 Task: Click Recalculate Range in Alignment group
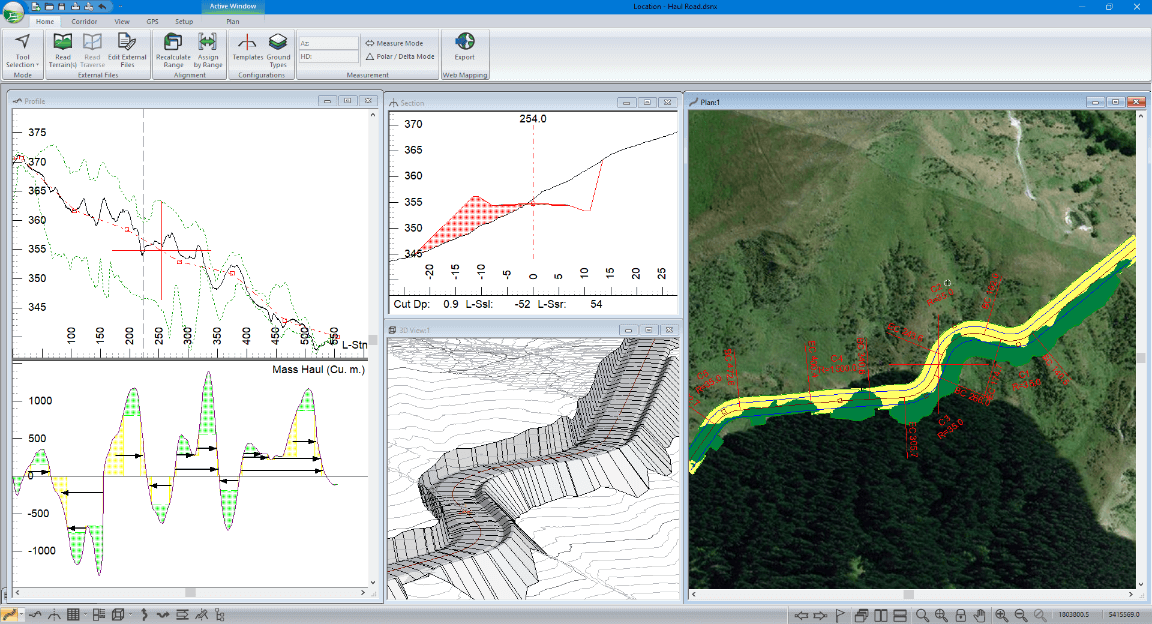pyautogui.click(x=172, y=43)
